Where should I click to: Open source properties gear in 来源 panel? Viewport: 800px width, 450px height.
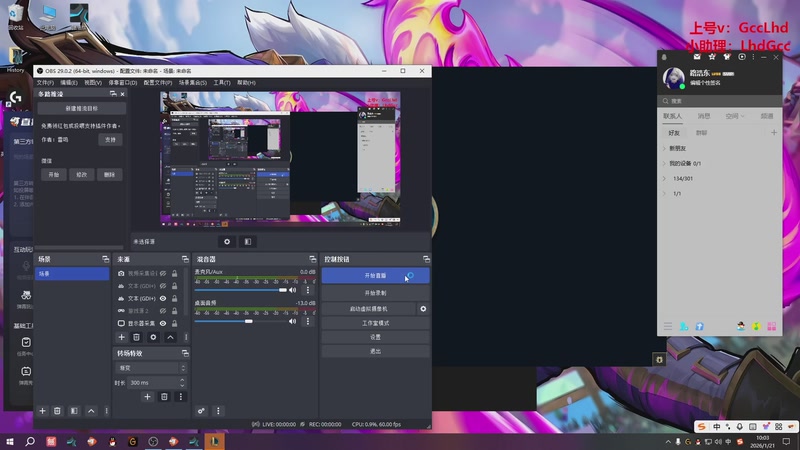(153, 337)
